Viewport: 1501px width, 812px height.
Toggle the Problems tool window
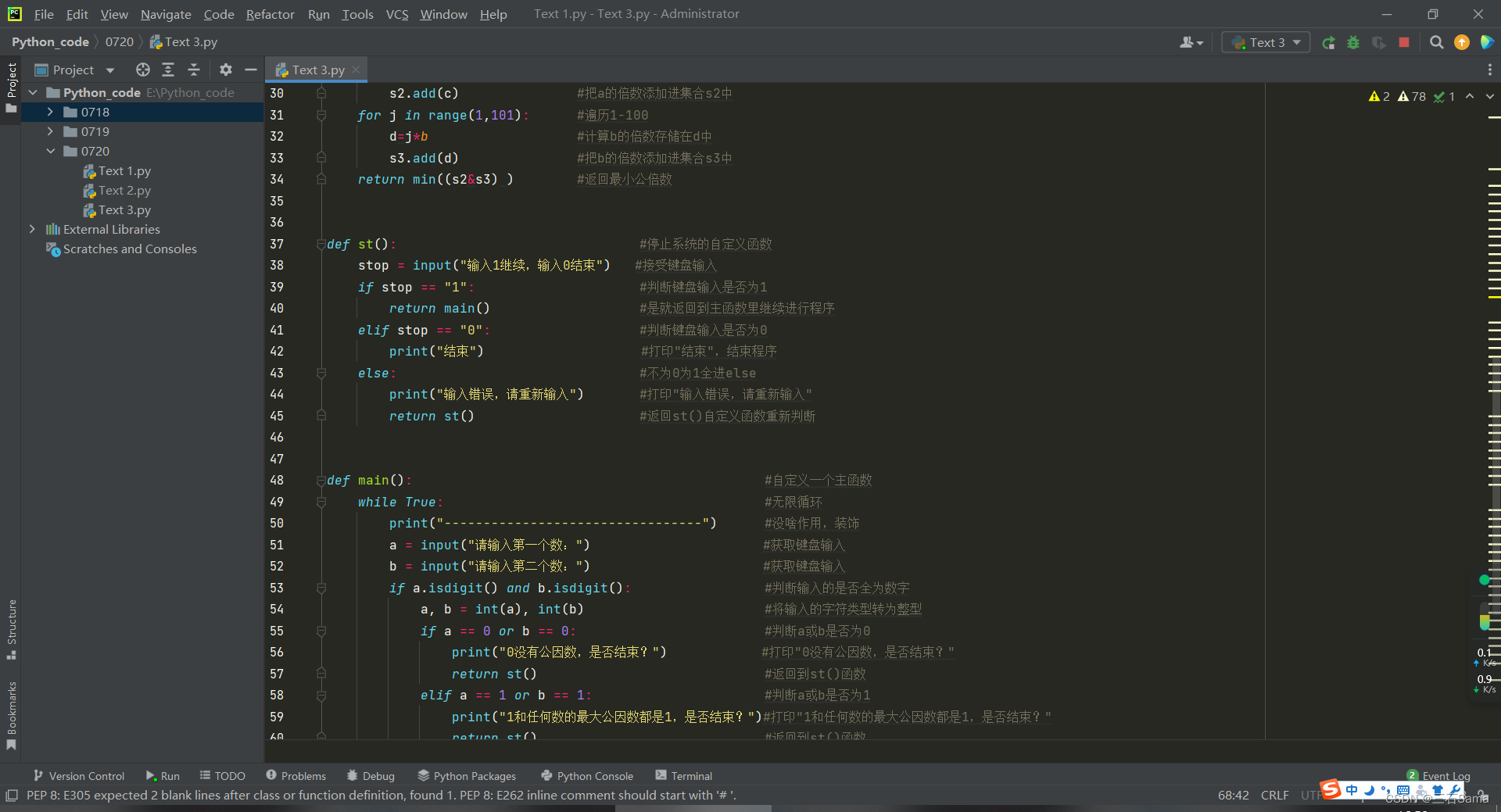pyautogui.click(x=296, y=775)
